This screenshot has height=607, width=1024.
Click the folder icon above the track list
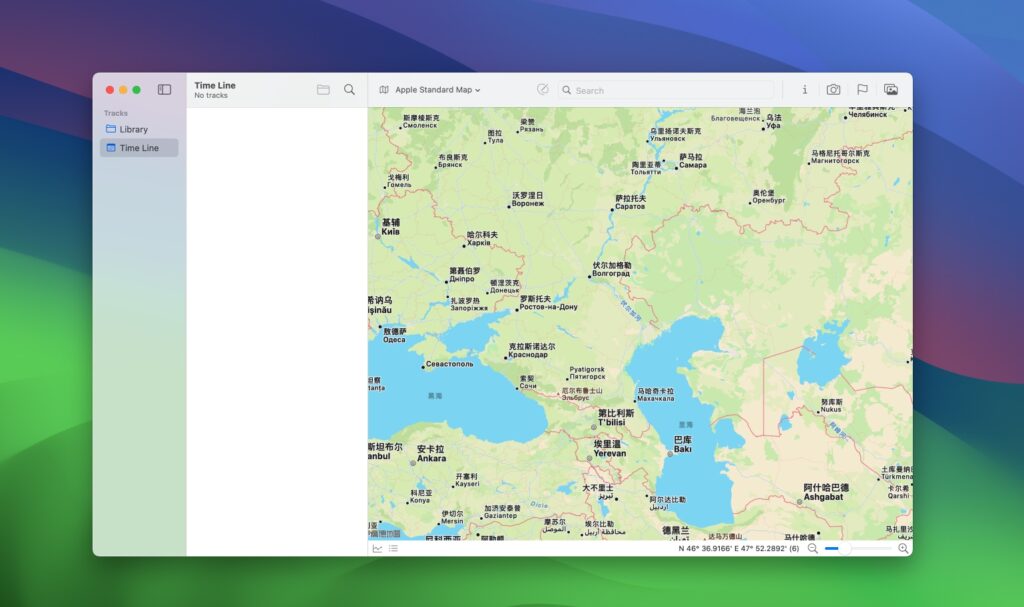click(x=323, y=89)
